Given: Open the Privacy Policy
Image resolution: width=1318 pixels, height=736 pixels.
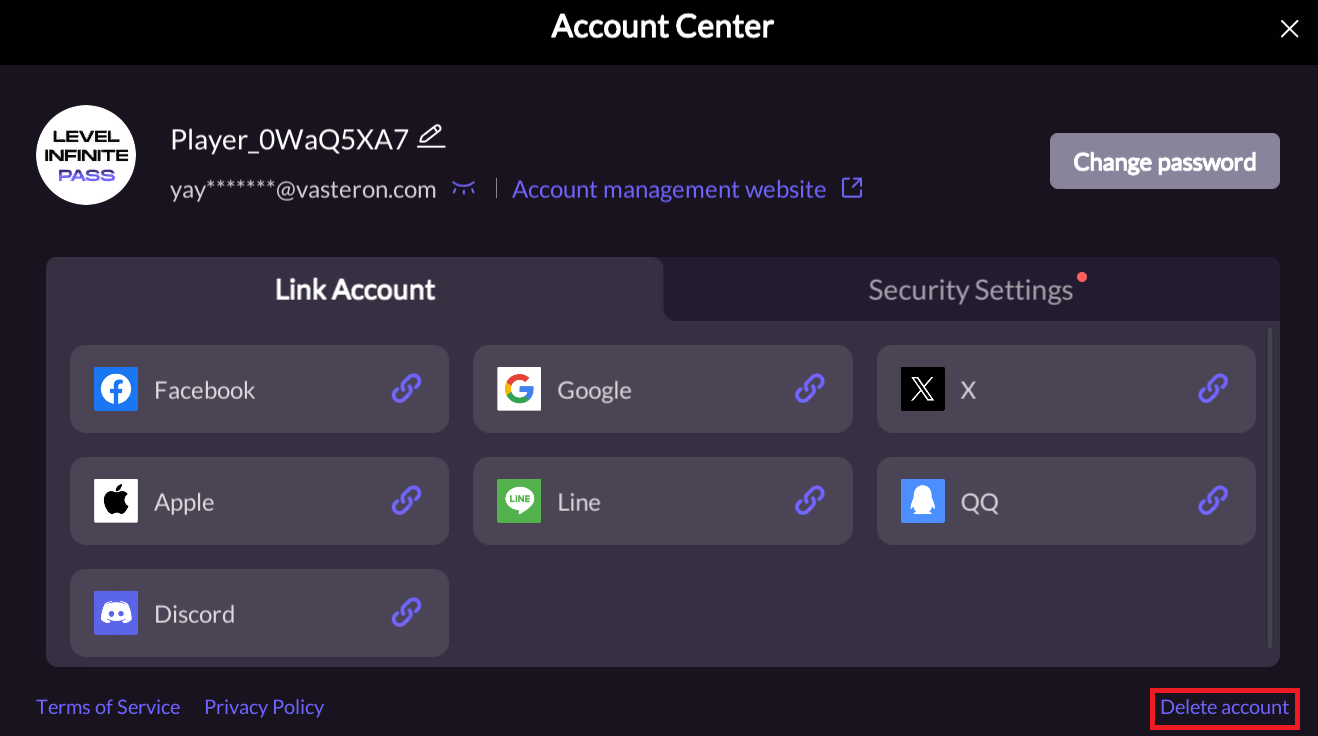Looking at the screenshot, I should point(263,707).
